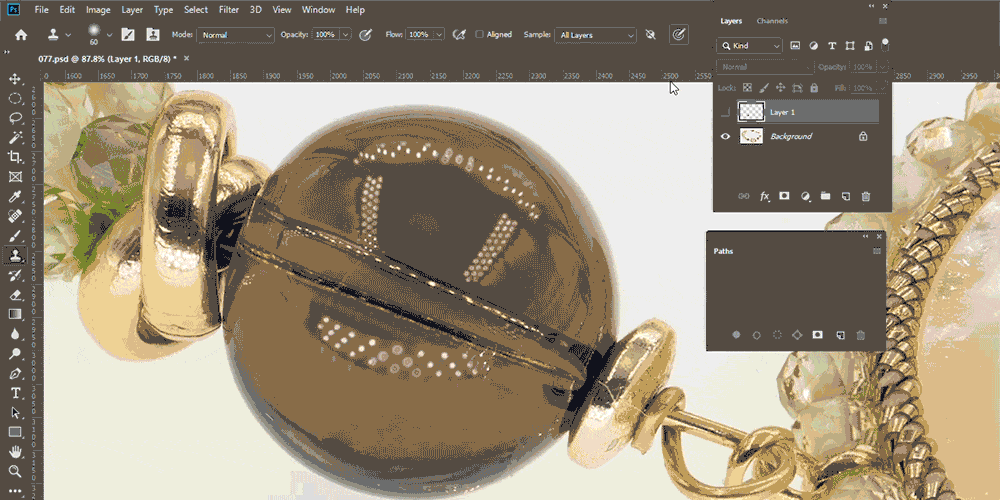Select the History Brush tool
The width and height of the screenshot is (1000, 500).
(15, 276)
